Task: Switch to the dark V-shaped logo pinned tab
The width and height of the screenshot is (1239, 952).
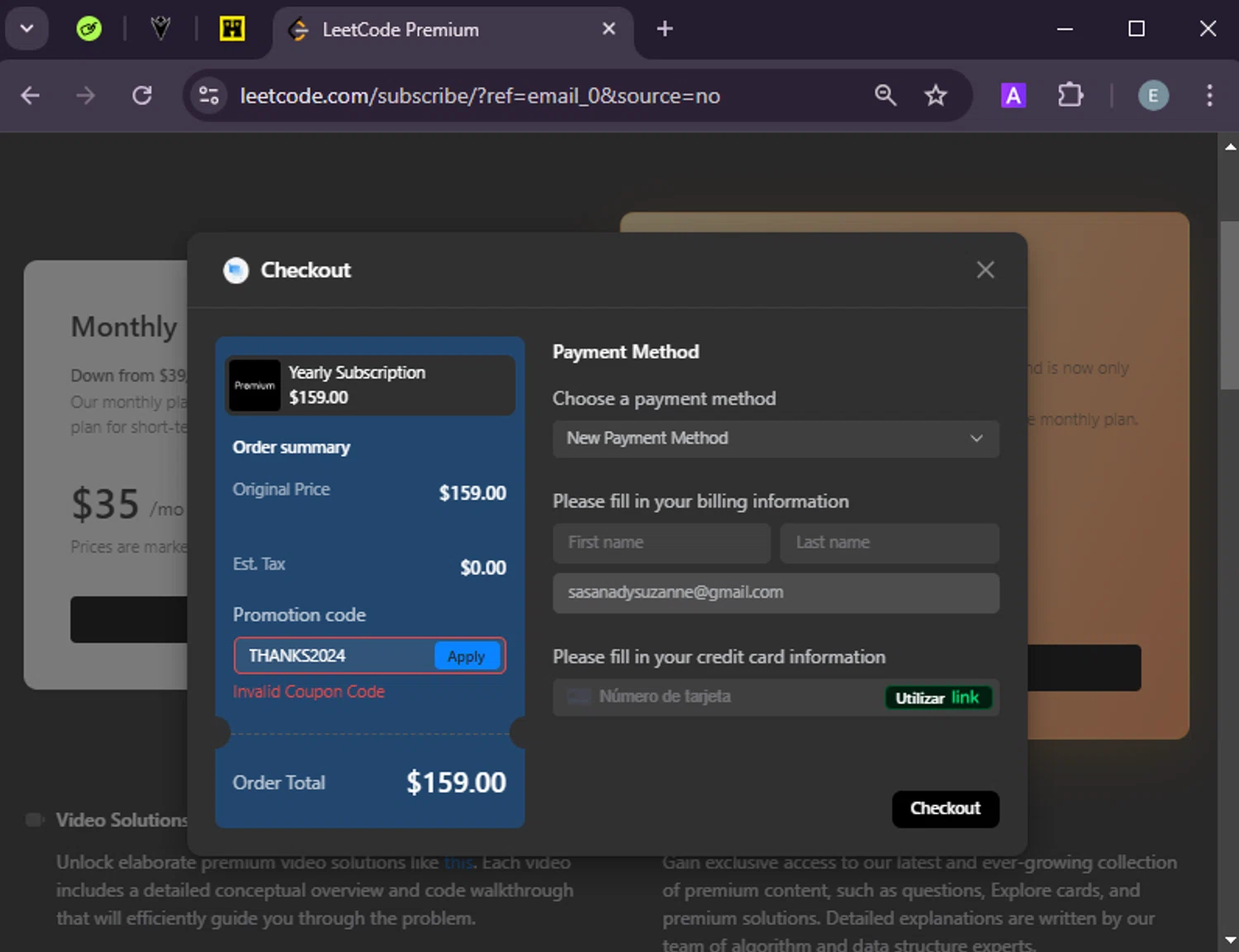Action: coord(160,29)
